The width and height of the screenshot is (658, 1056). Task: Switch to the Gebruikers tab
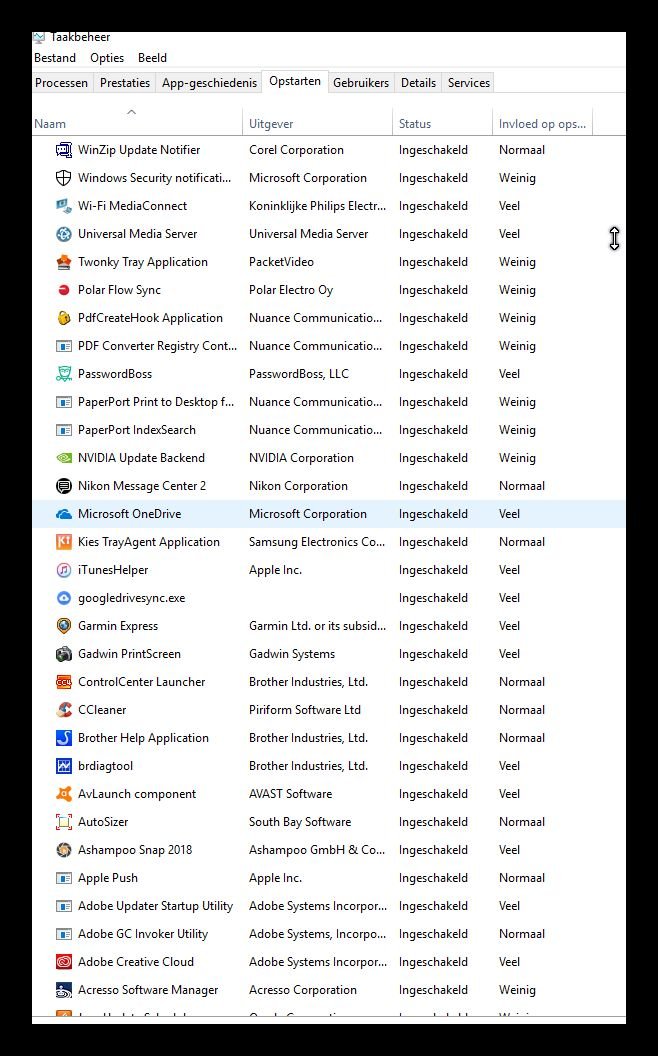(361, 83)
